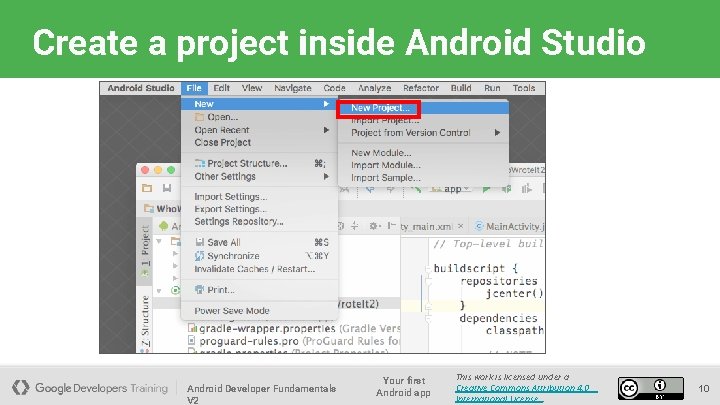720x405 pixels.
Task: Open the Navigate menu
Action: [292, 88]
